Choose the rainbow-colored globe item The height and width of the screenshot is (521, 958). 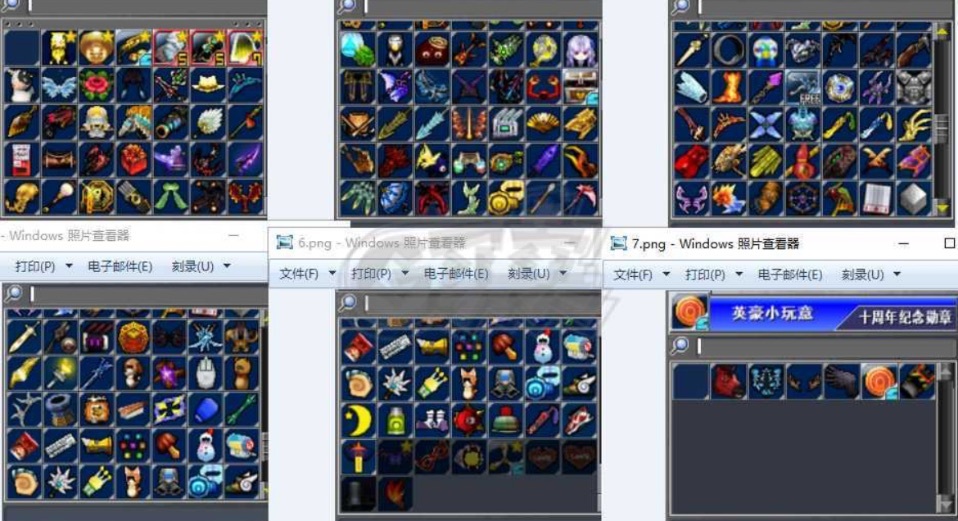766,51
